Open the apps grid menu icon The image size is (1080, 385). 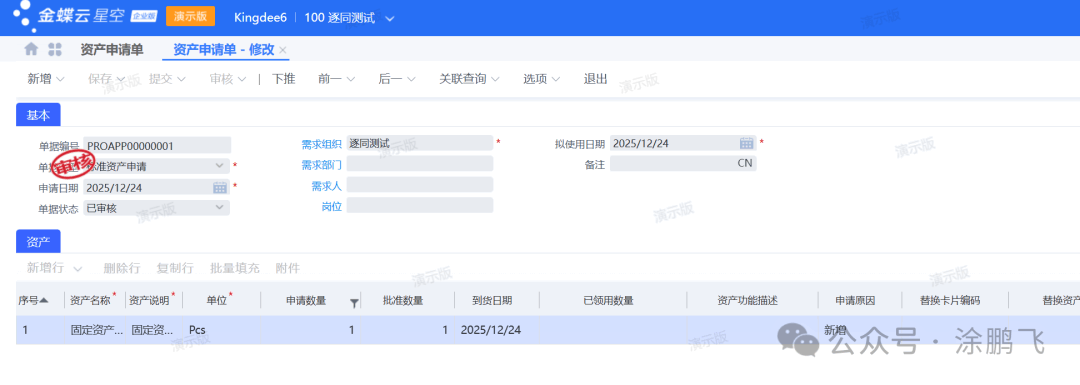coord(54,50)
